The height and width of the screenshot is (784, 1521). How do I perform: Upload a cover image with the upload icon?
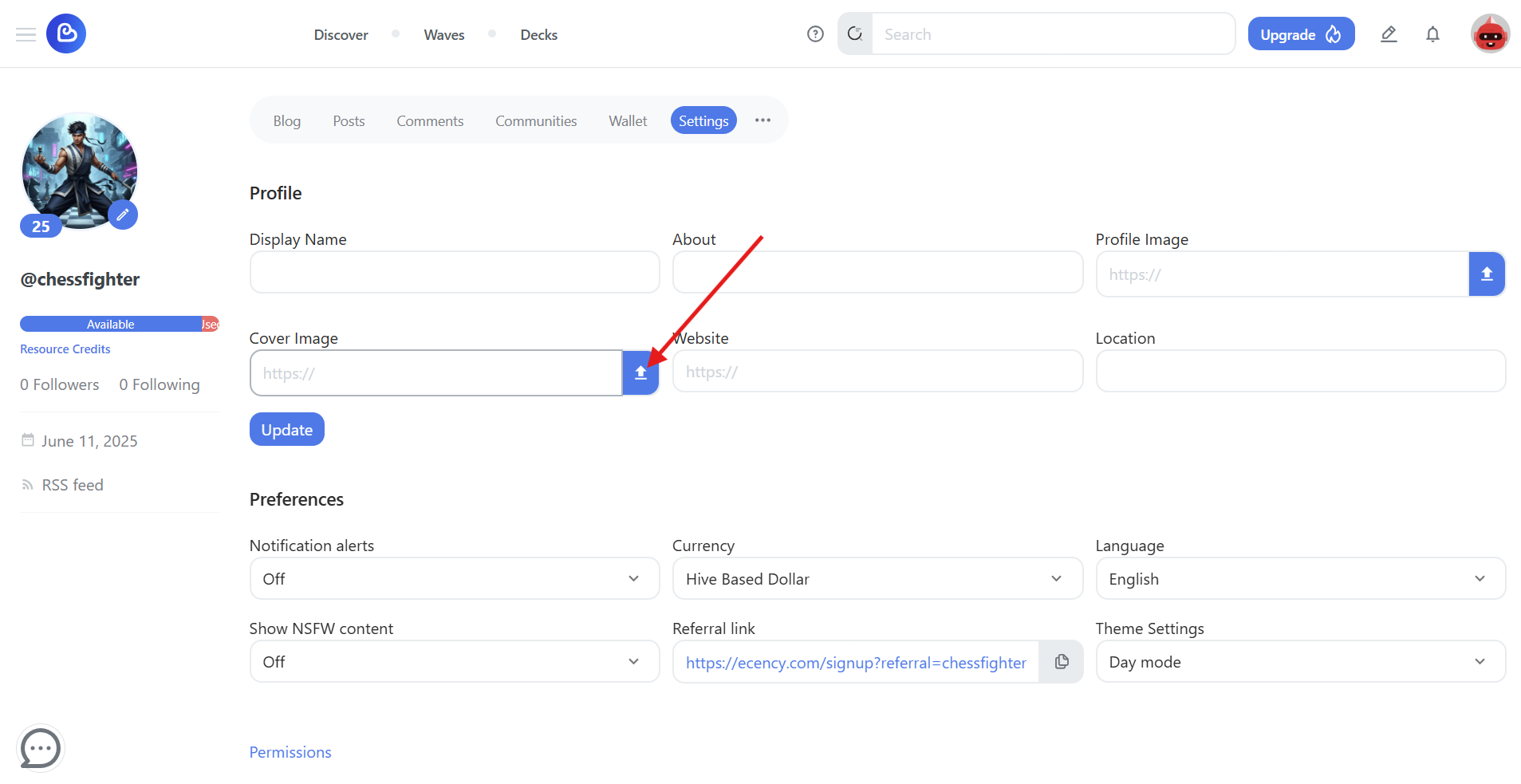[x=640, y=372]
